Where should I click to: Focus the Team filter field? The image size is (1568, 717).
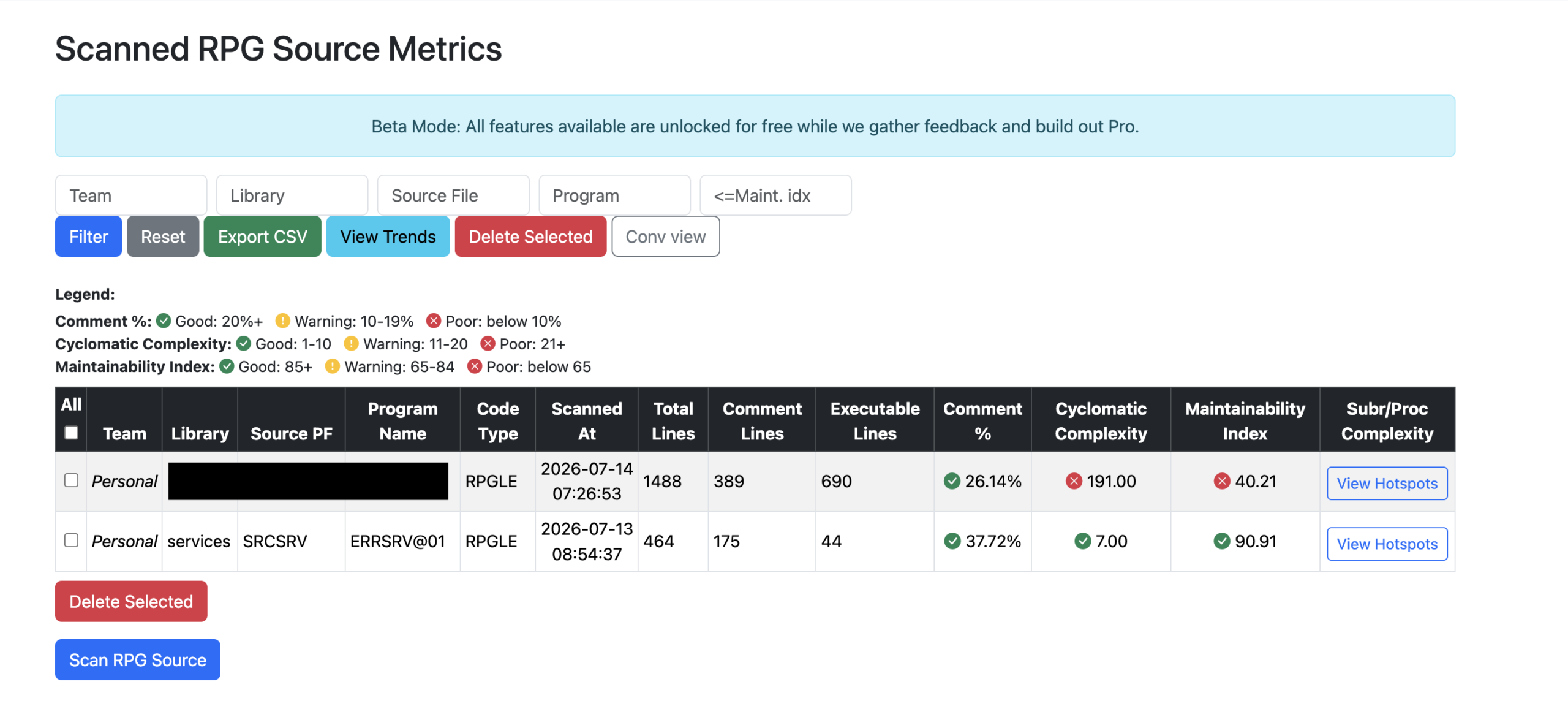pos(131,195)
